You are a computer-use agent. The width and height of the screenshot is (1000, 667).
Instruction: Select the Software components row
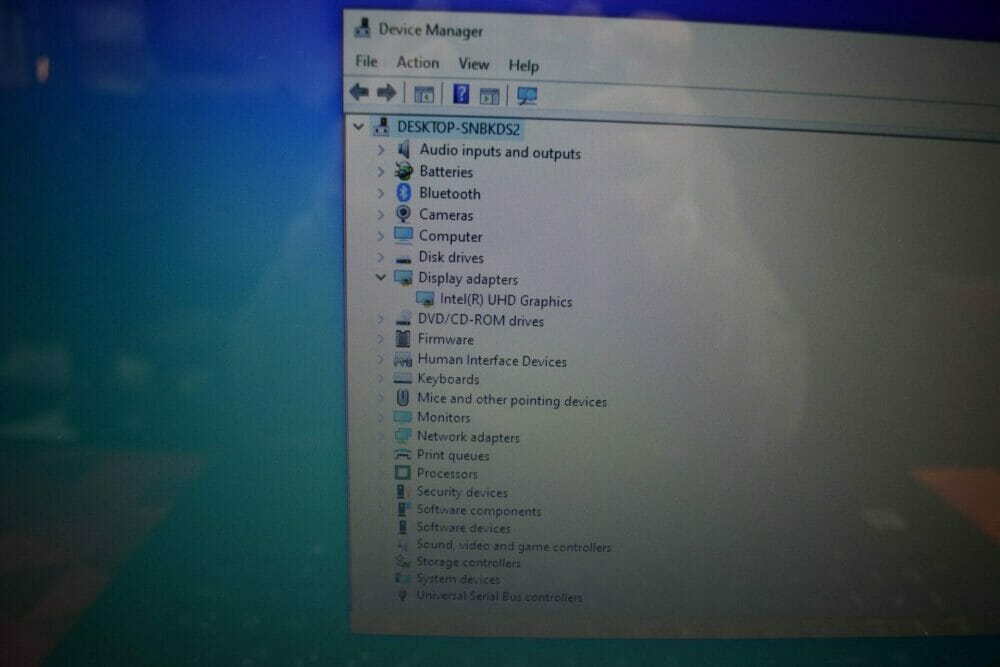[478, 510]
